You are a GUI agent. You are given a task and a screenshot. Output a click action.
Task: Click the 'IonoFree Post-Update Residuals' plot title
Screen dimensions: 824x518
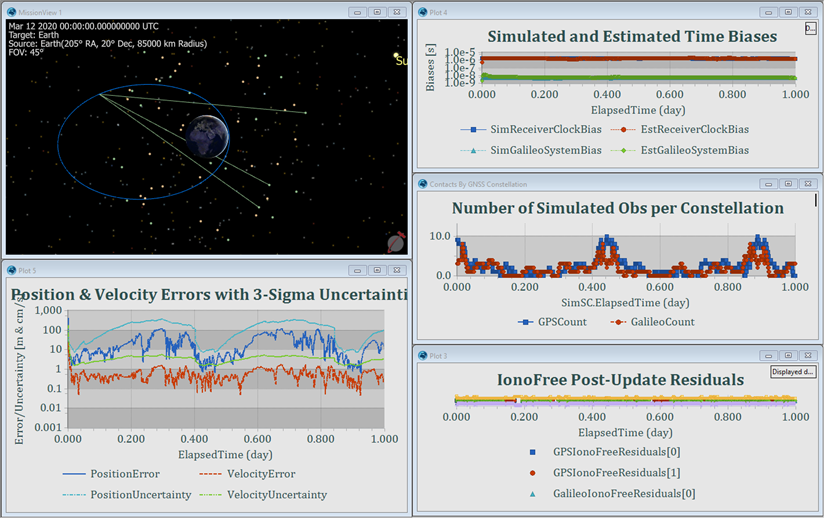(x=620, y=380)
